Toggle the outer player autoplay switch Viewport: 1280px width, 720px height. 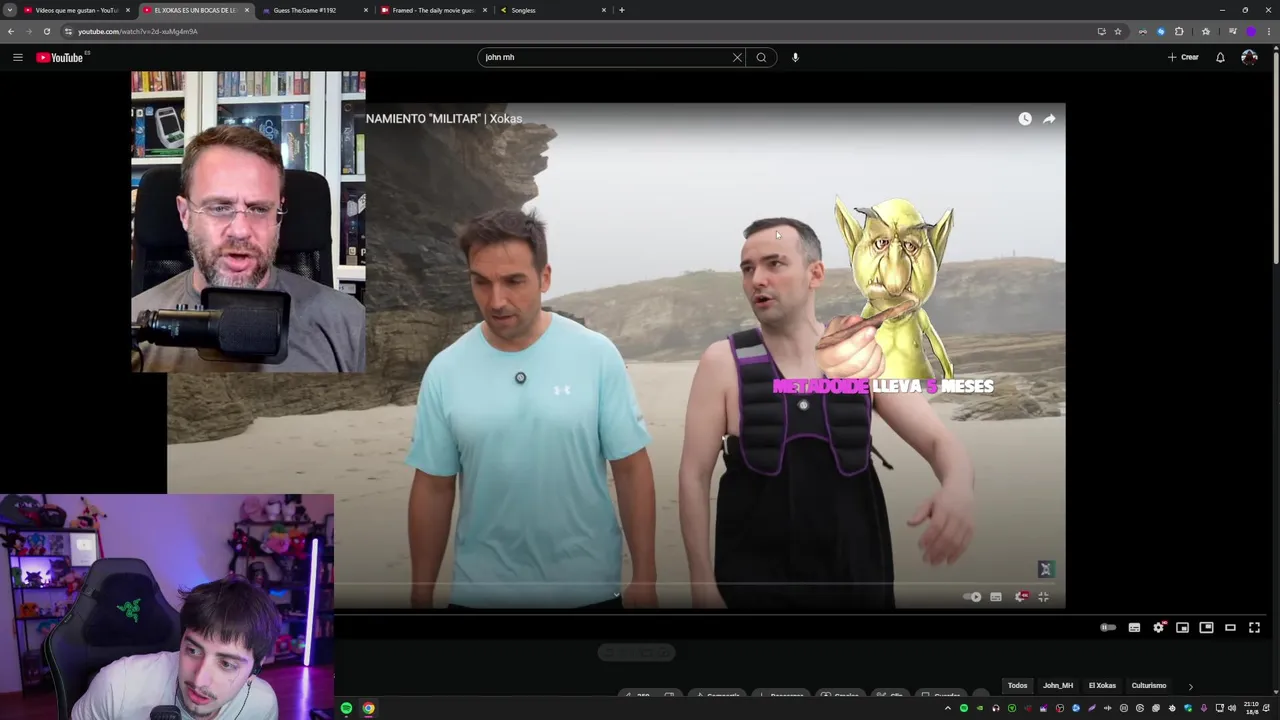pyautogui.click(x=1108, y=627)
